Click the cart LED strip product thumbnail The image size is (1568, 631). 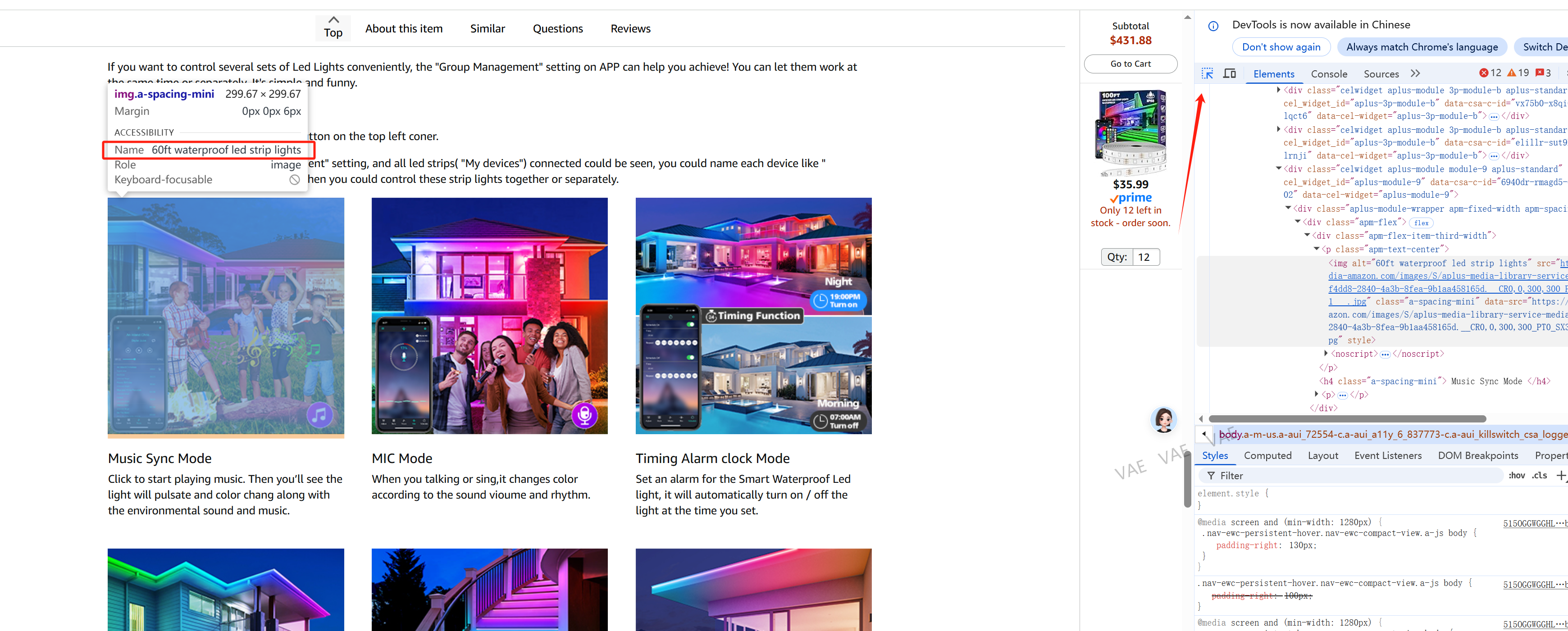[1130, 133]
